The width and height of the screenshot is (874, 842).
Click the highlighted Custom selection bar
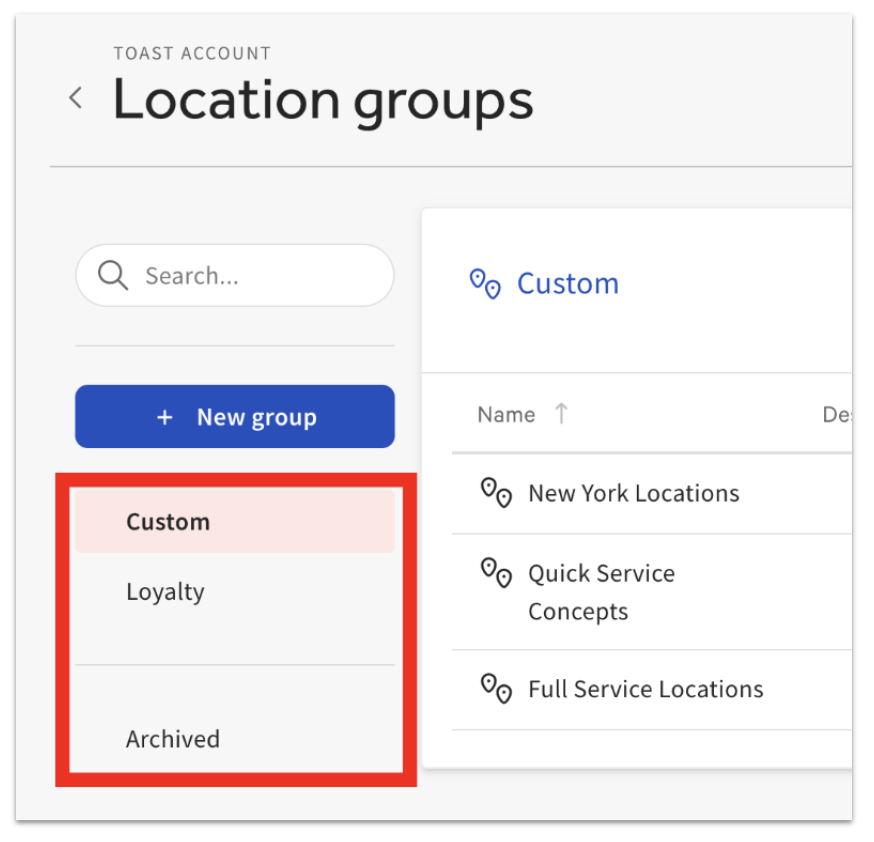pos(235,521)
